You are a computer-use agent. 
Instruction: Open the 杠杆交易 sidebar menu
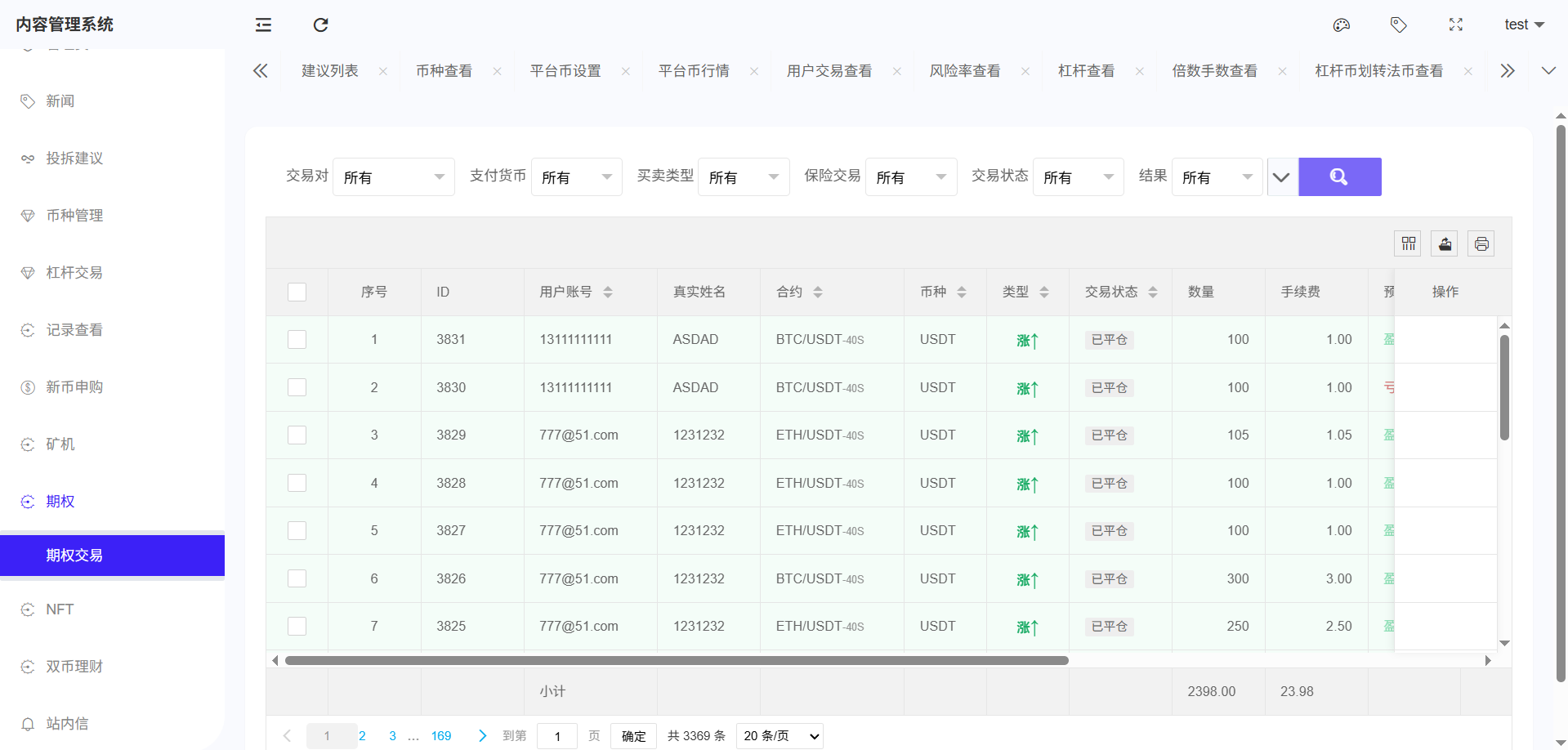click(74, 273)
